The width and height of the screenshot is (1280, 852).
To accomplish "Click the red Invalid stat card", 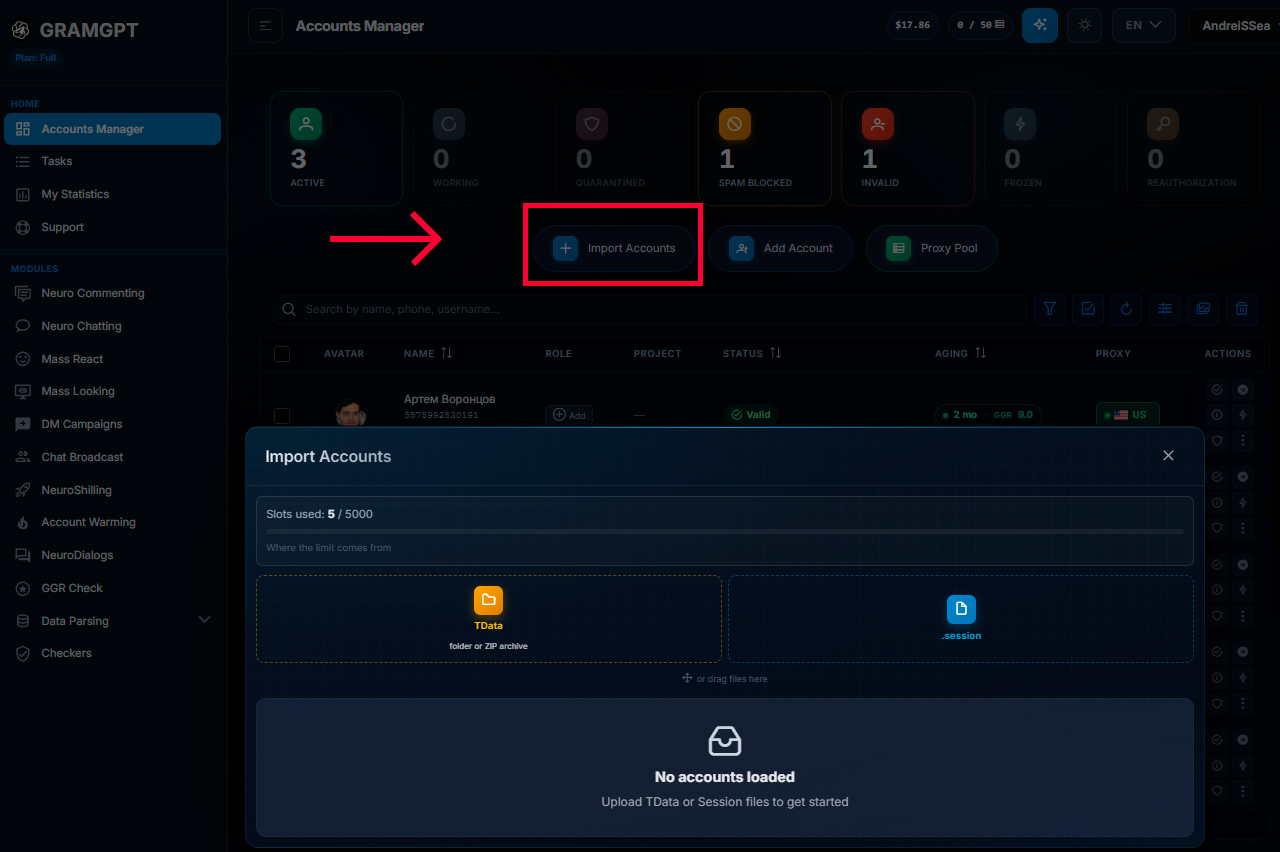I will 908,148.
